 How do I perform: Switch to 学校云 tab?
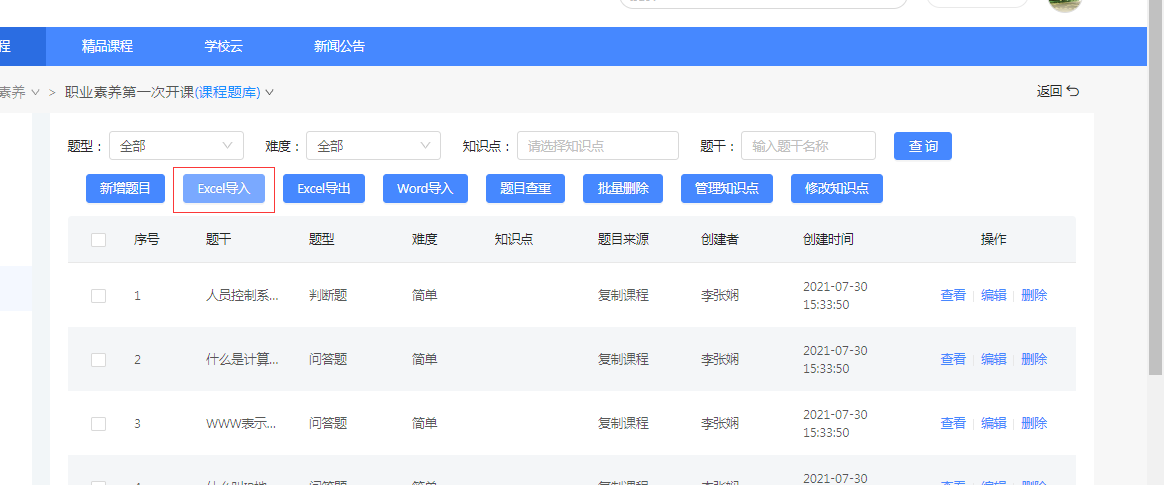tap(223, 46)
